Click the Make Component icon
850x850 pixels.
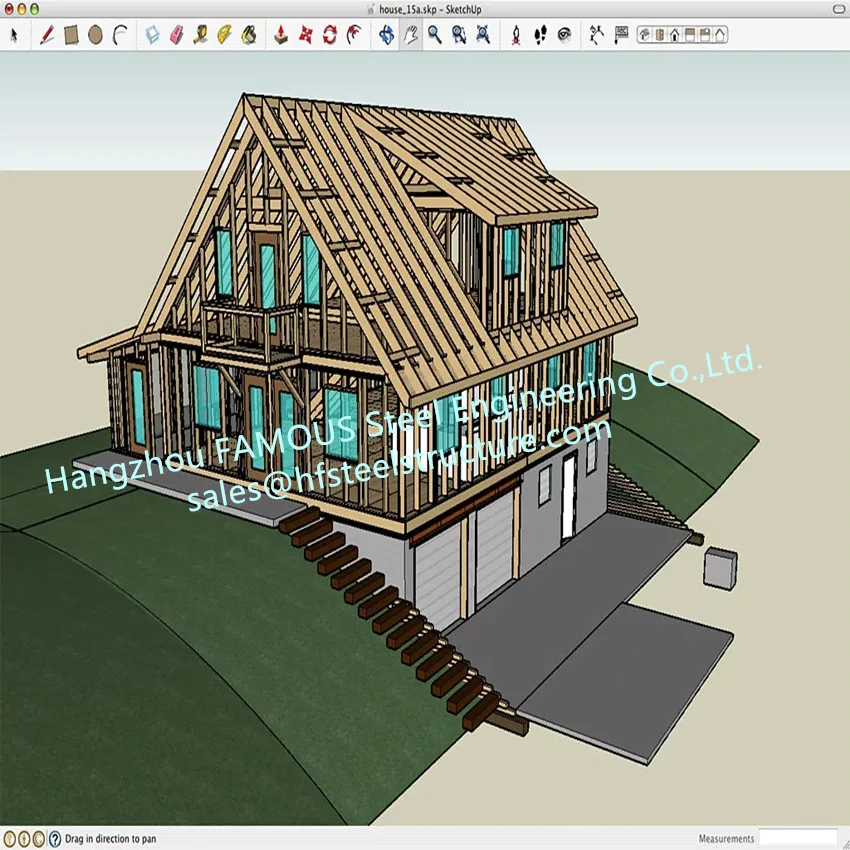coord(152,35)
